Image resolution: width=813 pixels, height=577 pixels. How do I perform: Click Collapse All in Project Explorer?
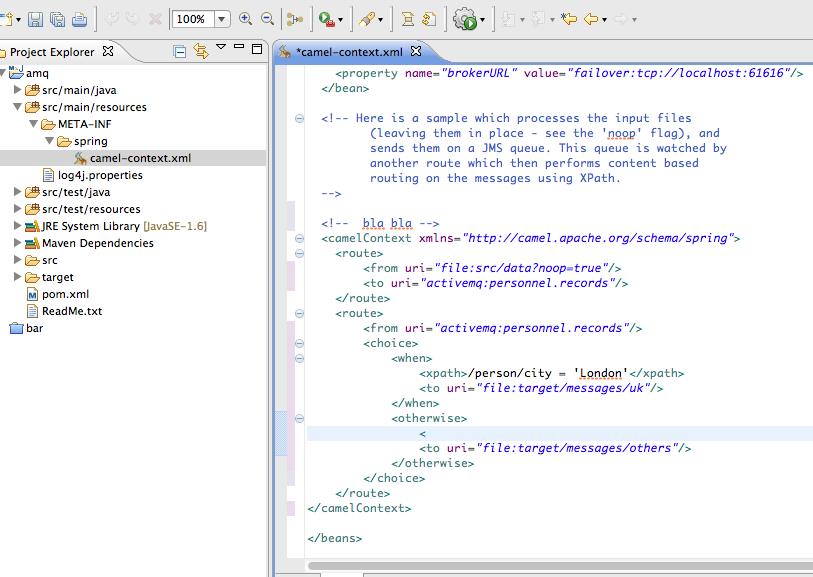[x=180, y=51]
